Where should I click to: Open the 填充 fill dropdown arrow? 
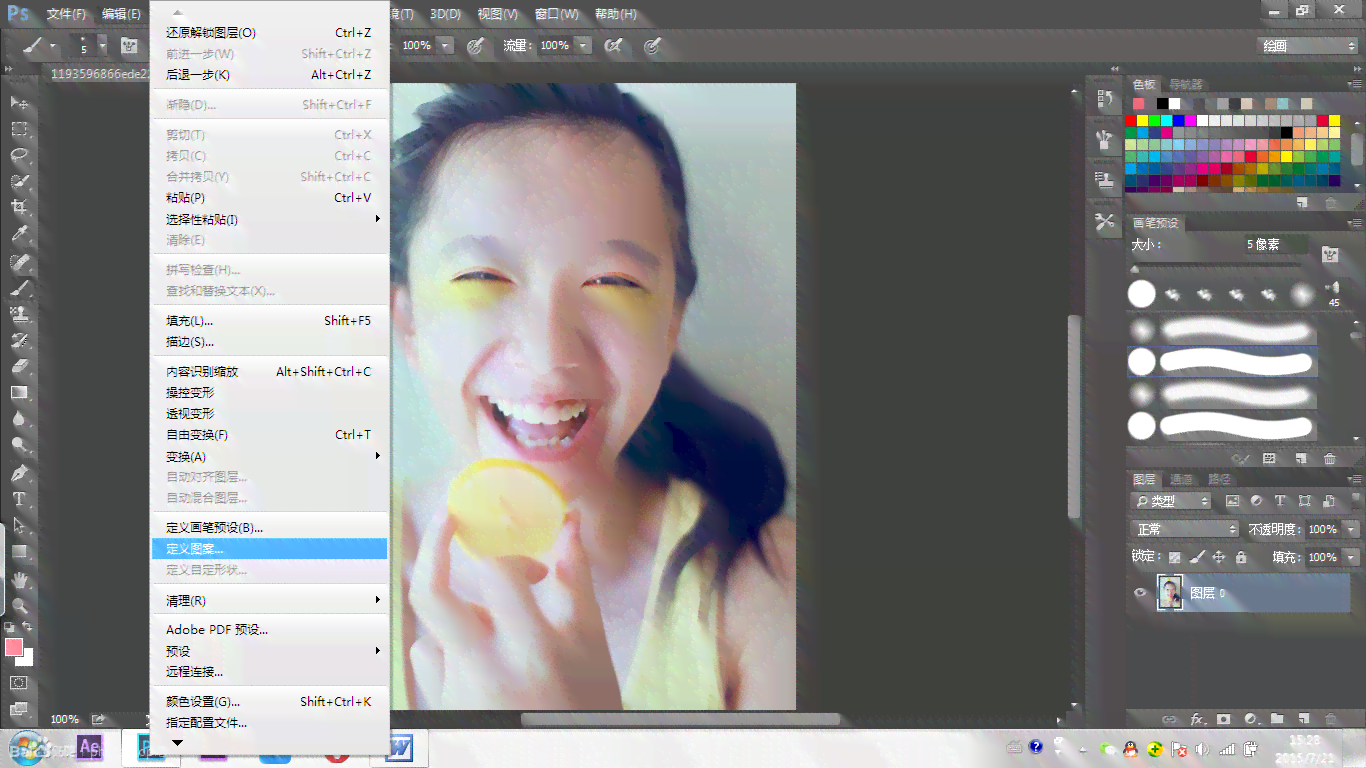pos(1351,557)
